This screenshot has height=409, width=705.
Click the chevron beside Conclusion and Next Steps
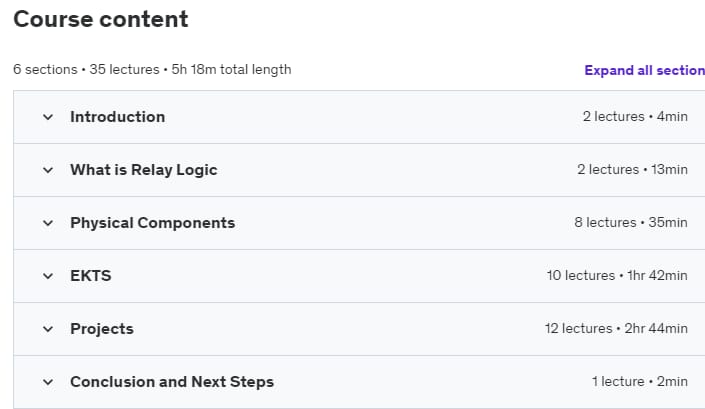[47, 382]
